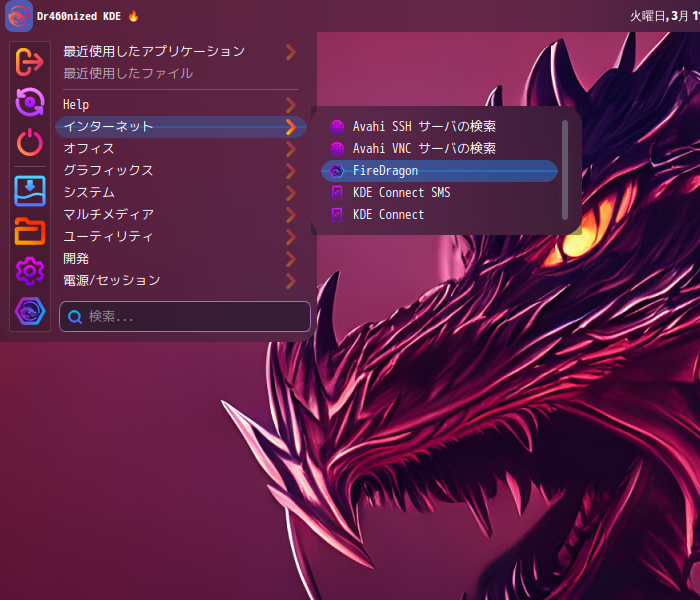Open the 最近使用したアプリケーション menu
This screenshot has width=700, height=600.
pyautogui.click(x=180, y=52)
